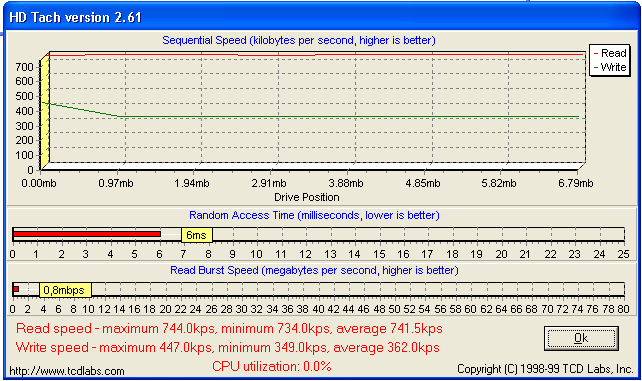Click the 2.91mb axis label

pyautogui.click(x=269, y=183)
